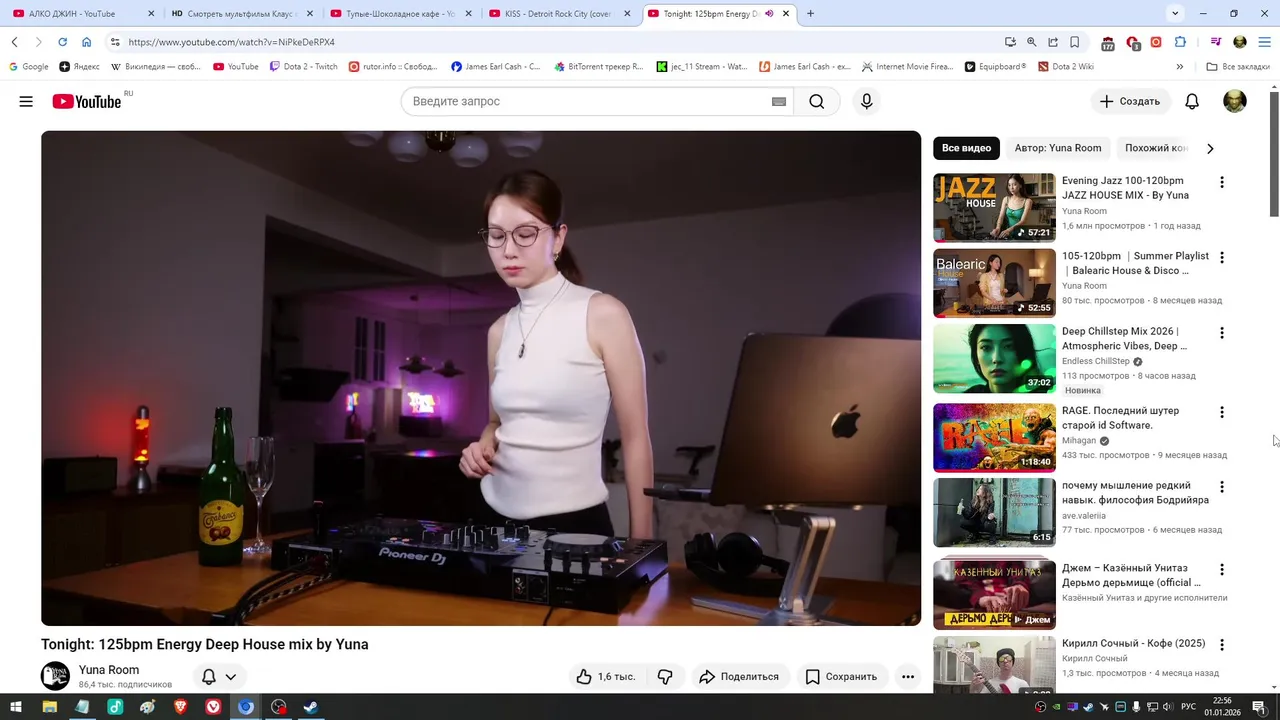The height and width of the screenshot is (720, 1280).
Task: Click the page vertical scrollbar
Action: click(x=1274, y=152)
